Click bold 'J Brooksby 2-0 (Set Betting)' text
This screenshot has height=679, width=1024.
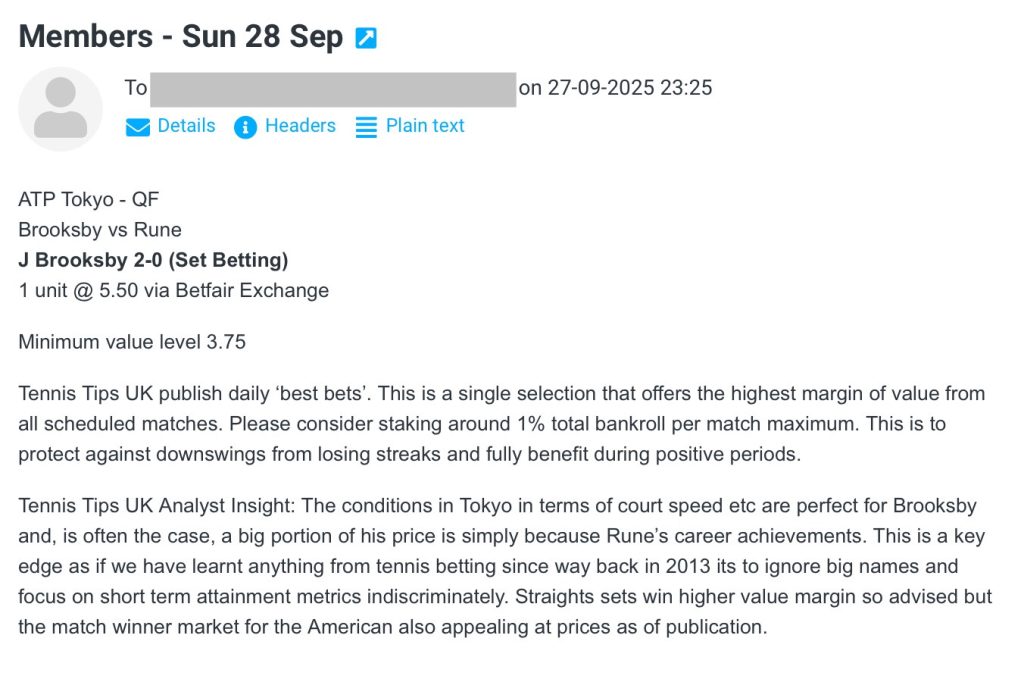coord(153,261)
